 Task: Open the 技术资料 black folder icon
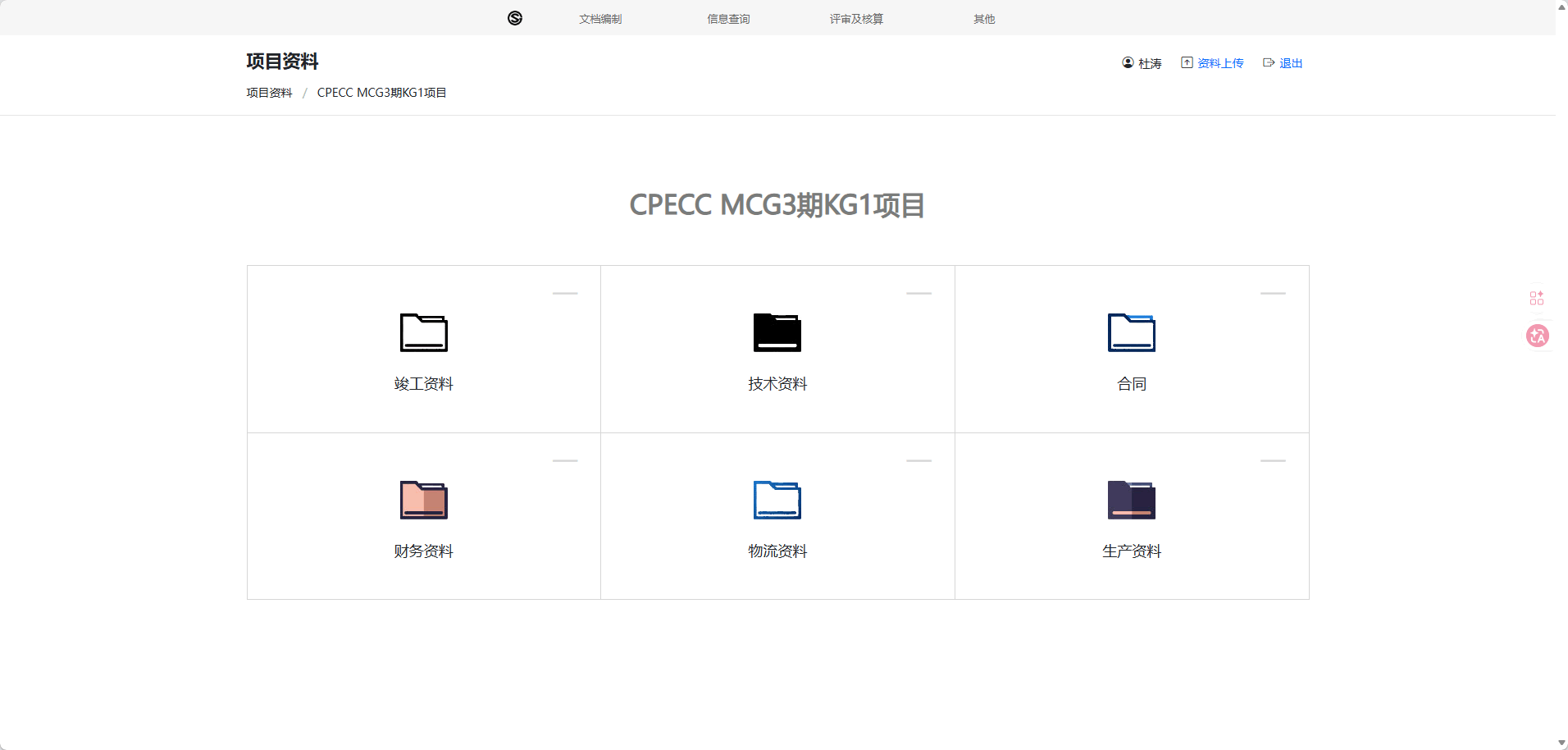[777, 332]
